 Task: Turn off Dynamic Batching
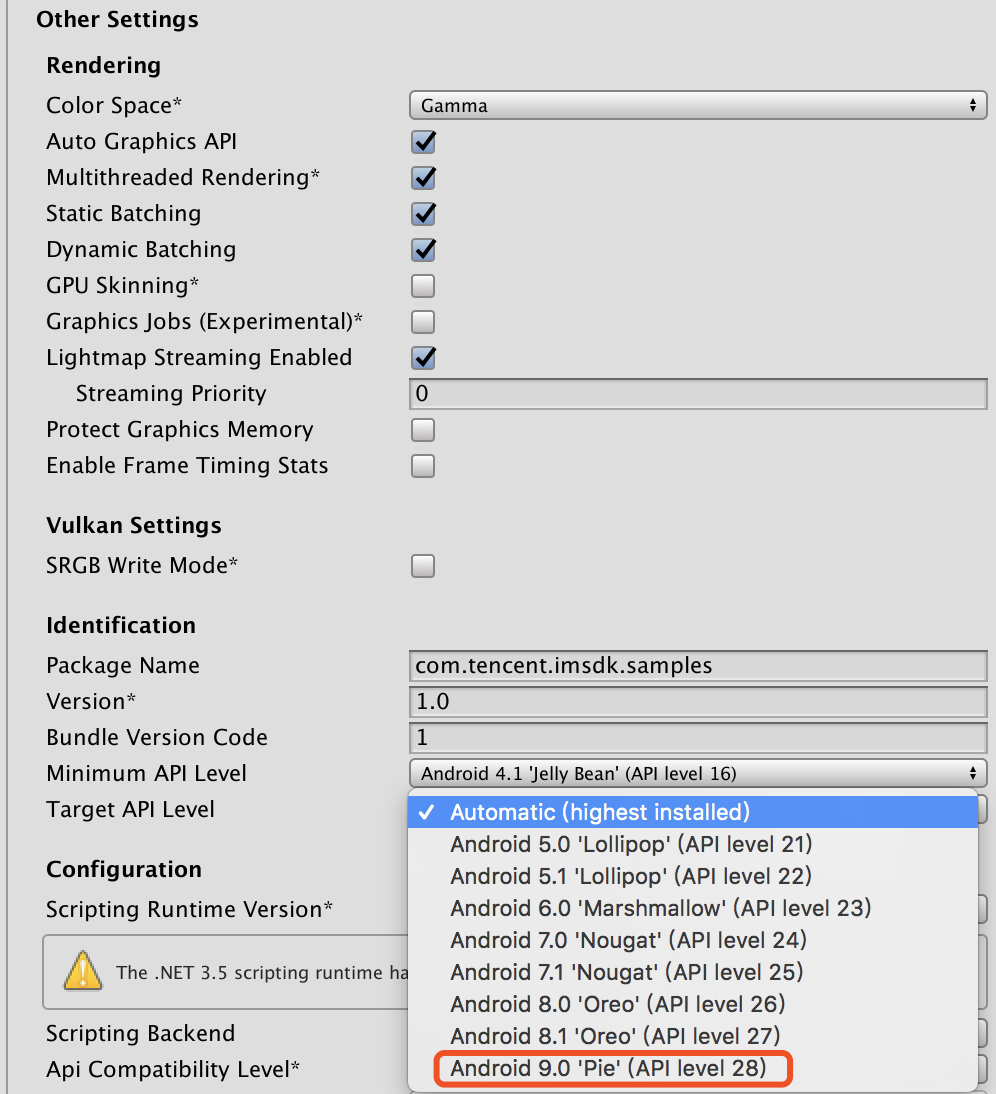tap(423, 250)
